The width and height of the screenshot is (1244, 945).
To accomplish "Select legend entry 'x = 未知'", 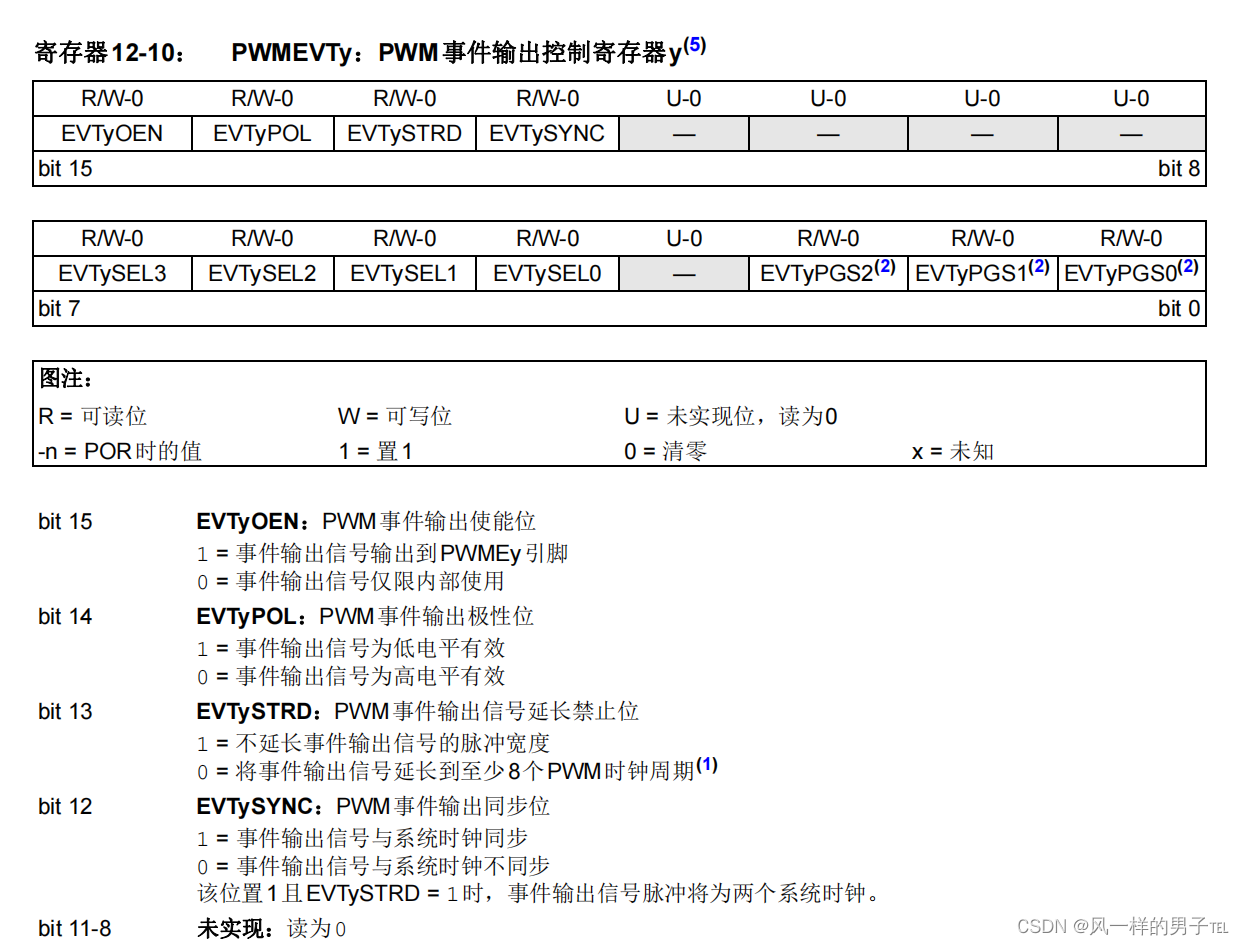I will click(953, 451).
